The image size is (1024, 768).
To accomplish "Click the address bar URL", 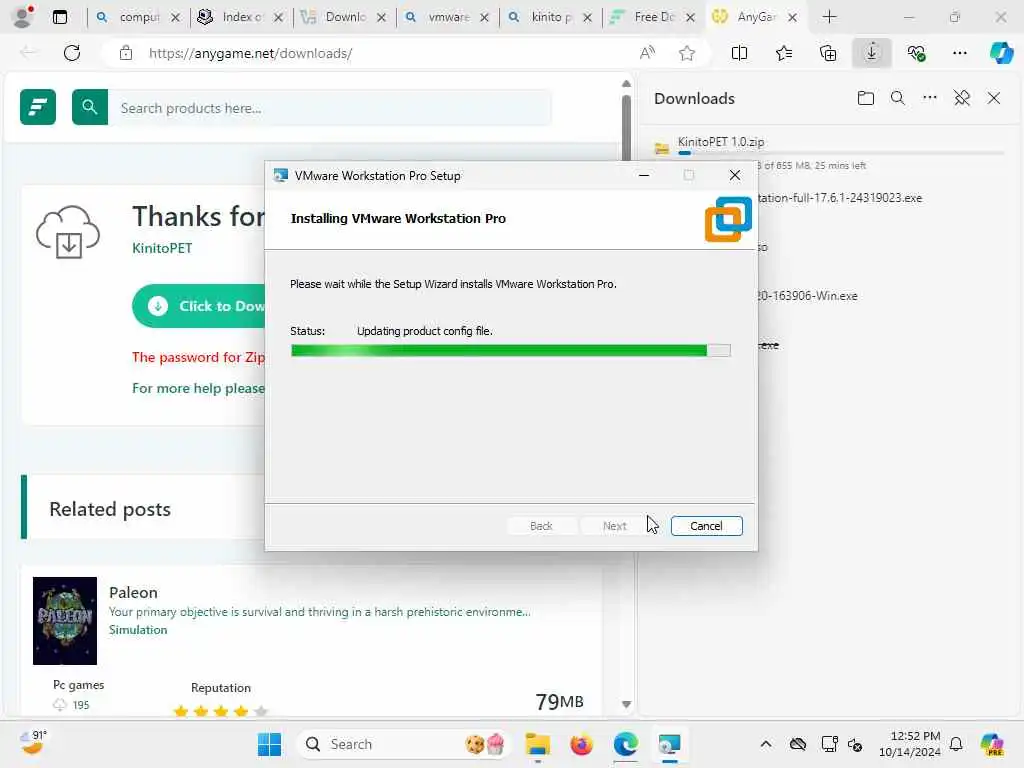I will 250,53.
